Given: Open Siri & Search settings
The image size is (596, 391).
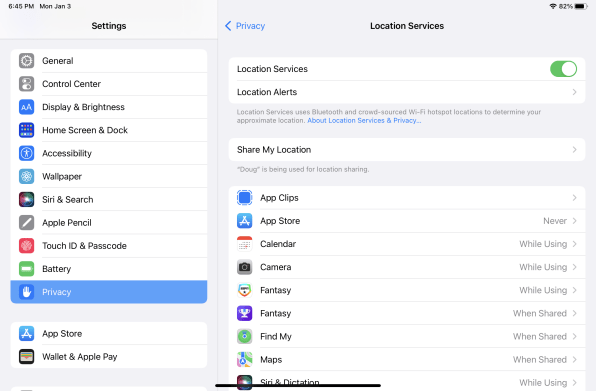Looking at the screenshot, I should coord(109,200).
